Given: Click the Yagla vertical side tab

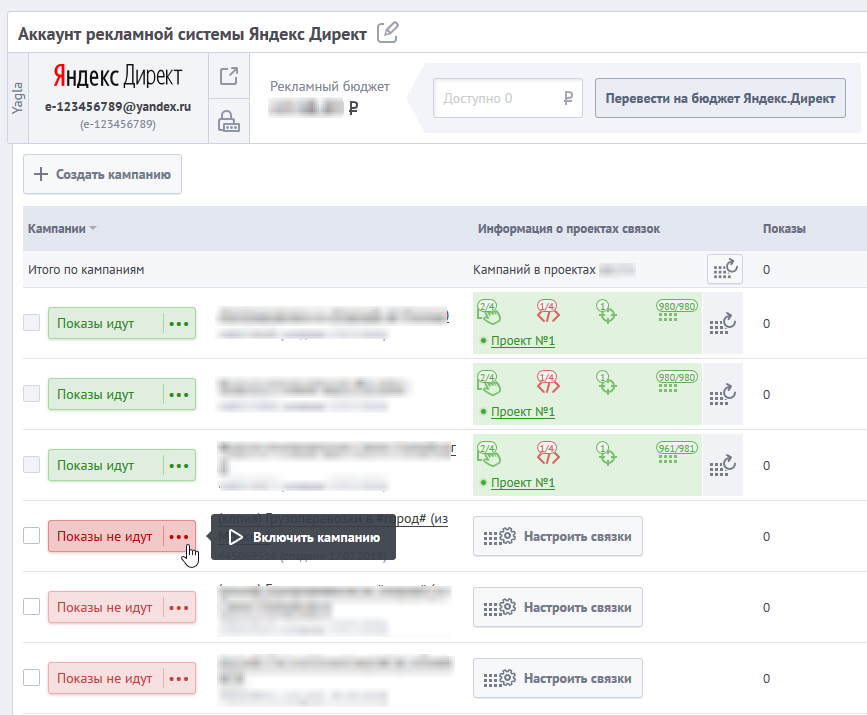Looking at the screenshot, I should pos(18,98).
